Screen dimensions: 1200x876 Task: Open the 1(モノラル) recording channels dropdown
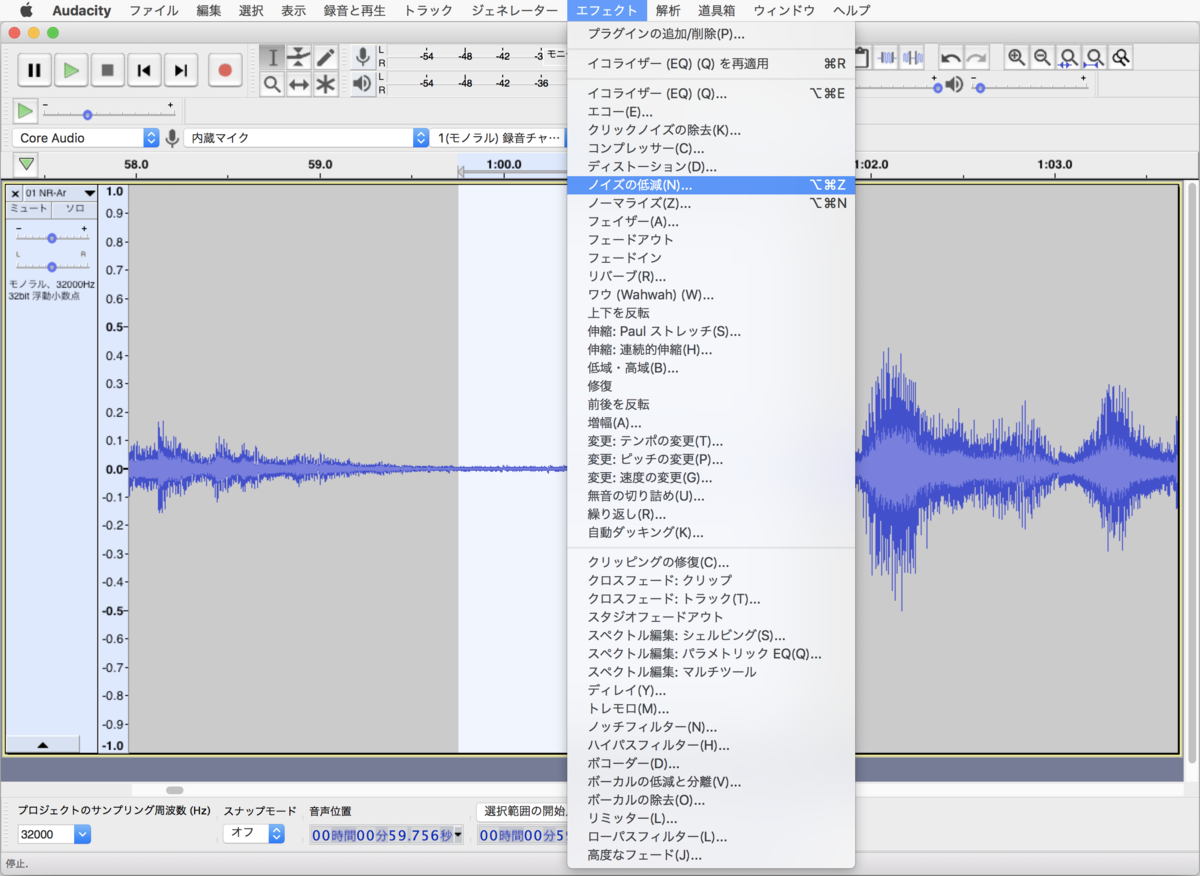pyautogui.click(x=500, y=138)
